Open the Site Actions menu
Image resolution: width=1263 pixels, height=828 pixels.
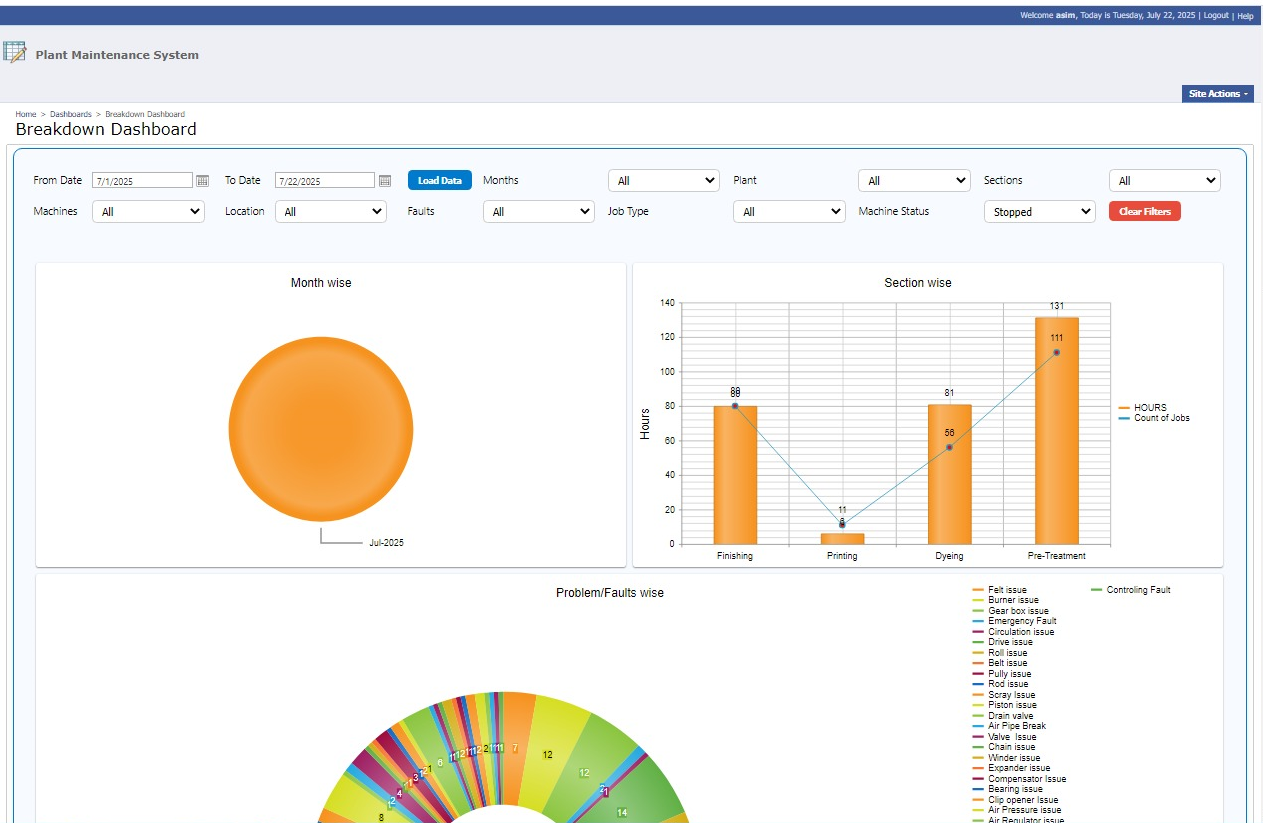coord(1217,94)
